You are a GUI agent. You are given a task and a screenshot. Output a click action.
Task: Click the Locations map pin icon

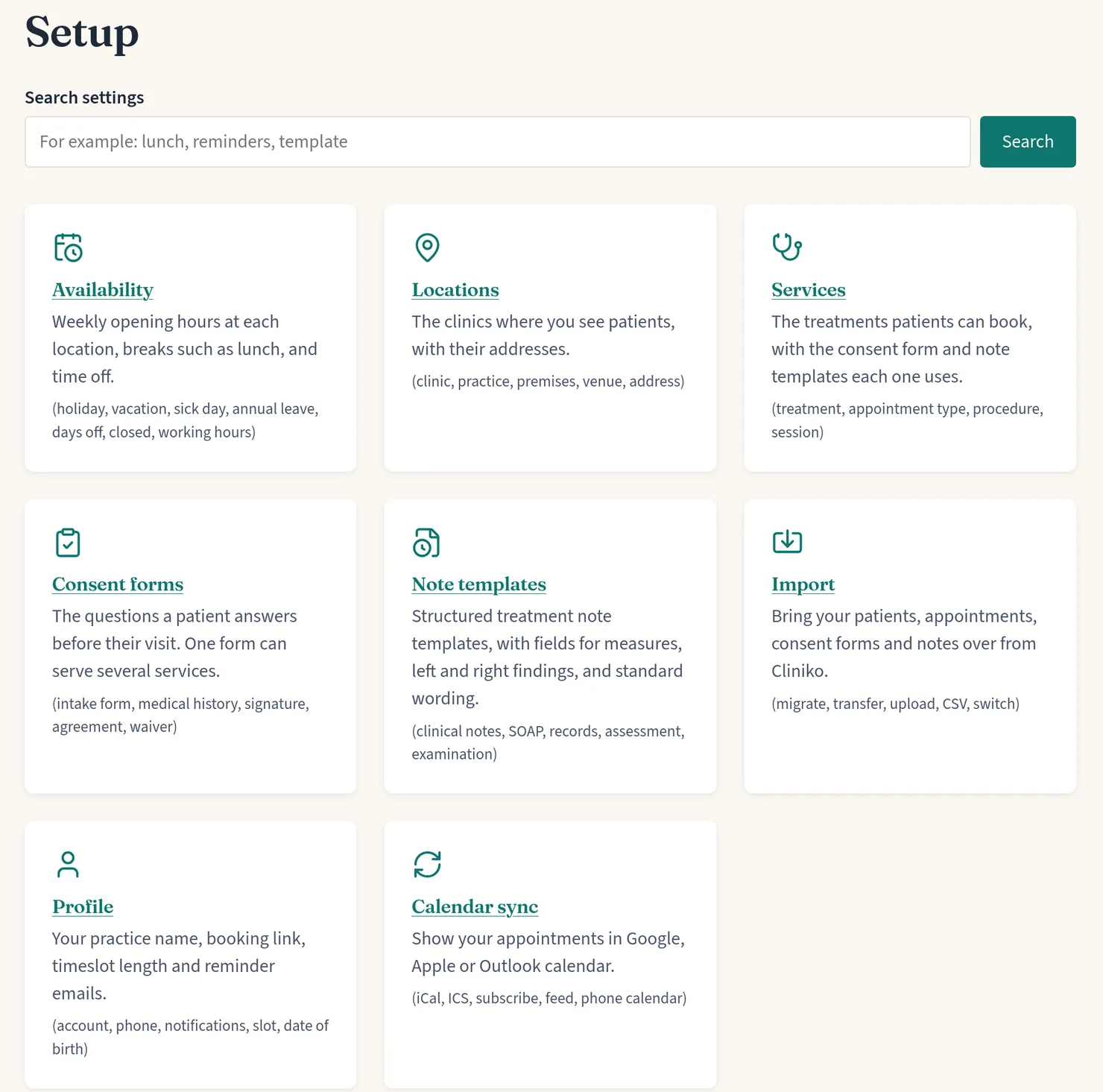coord(427,247)
